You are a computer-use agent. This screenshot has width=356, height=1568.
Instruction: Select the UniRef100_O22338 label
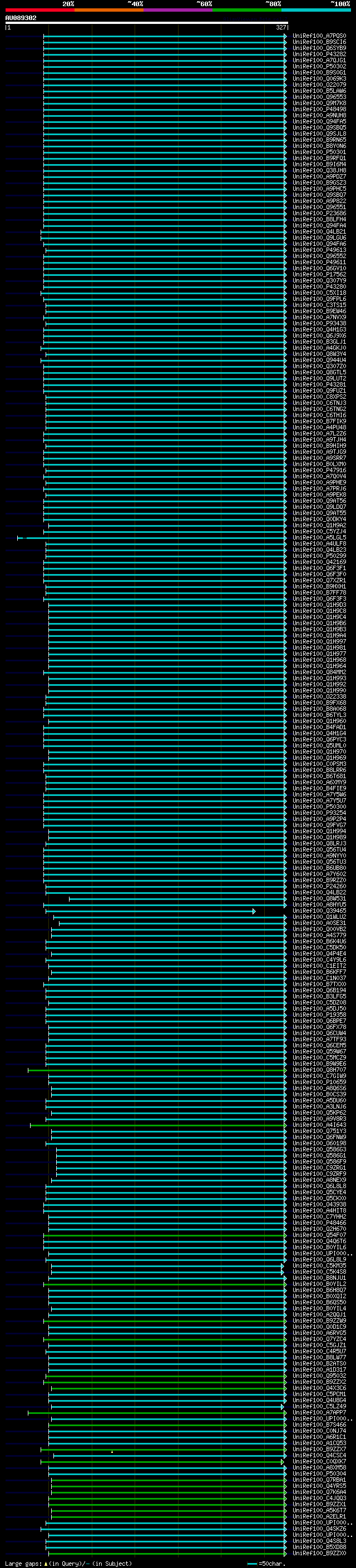tap(319, 696)
